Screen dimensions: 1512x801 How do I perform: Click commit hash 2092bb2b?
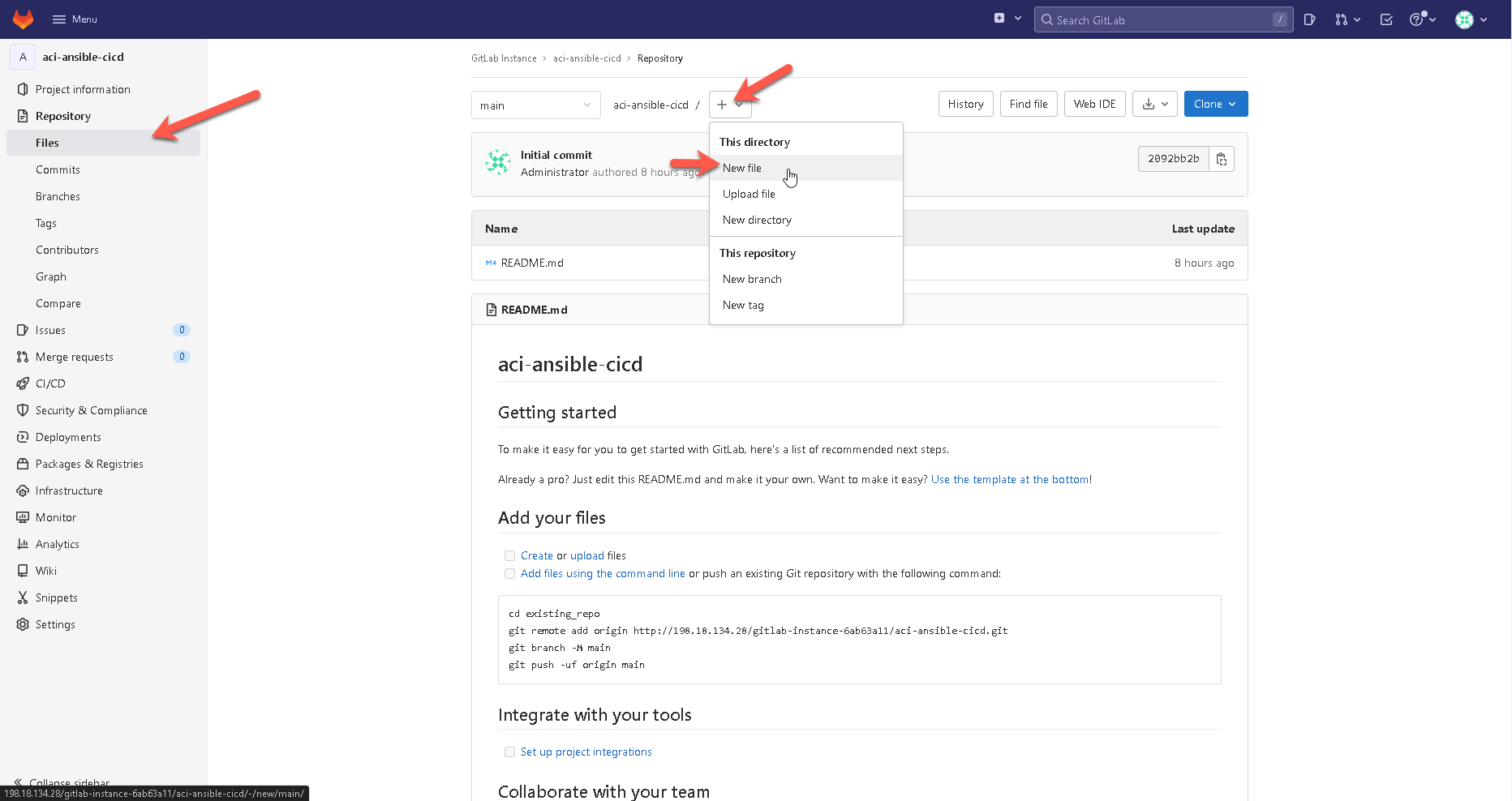(x=1173, y=159)
